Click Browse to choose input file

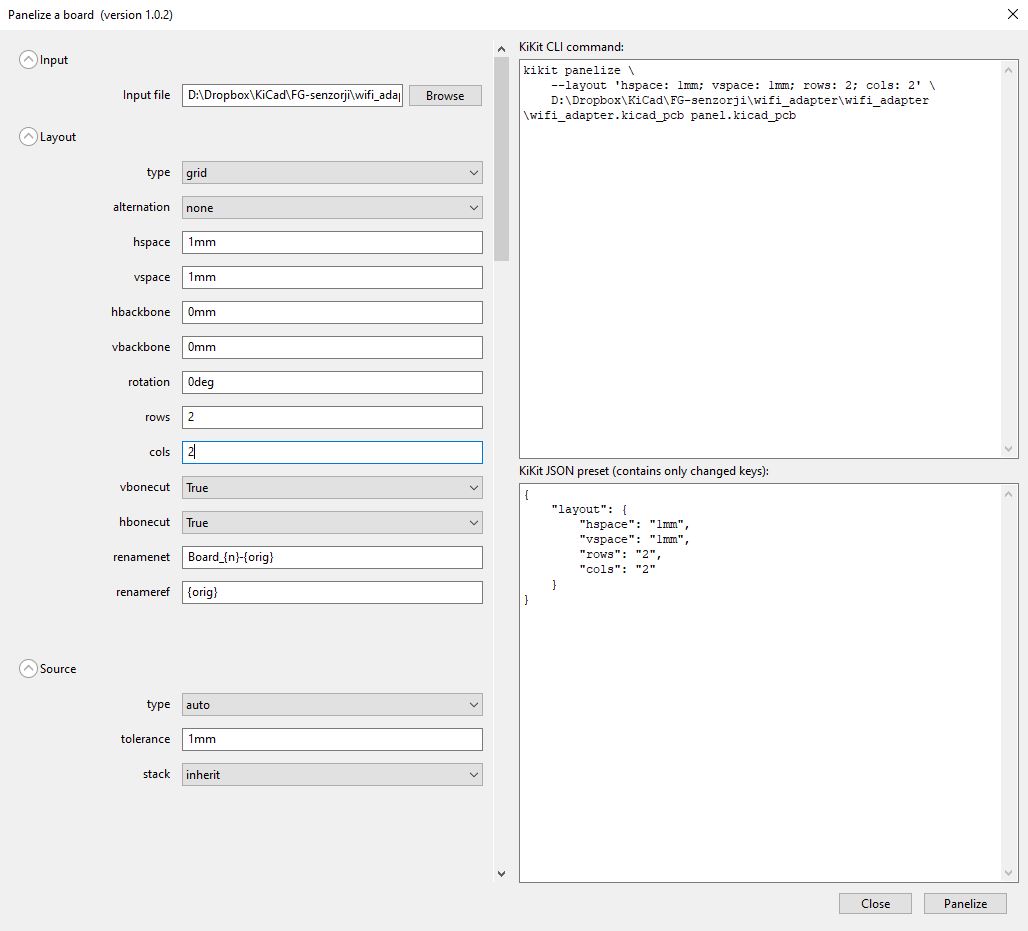(x=445, y=95)
